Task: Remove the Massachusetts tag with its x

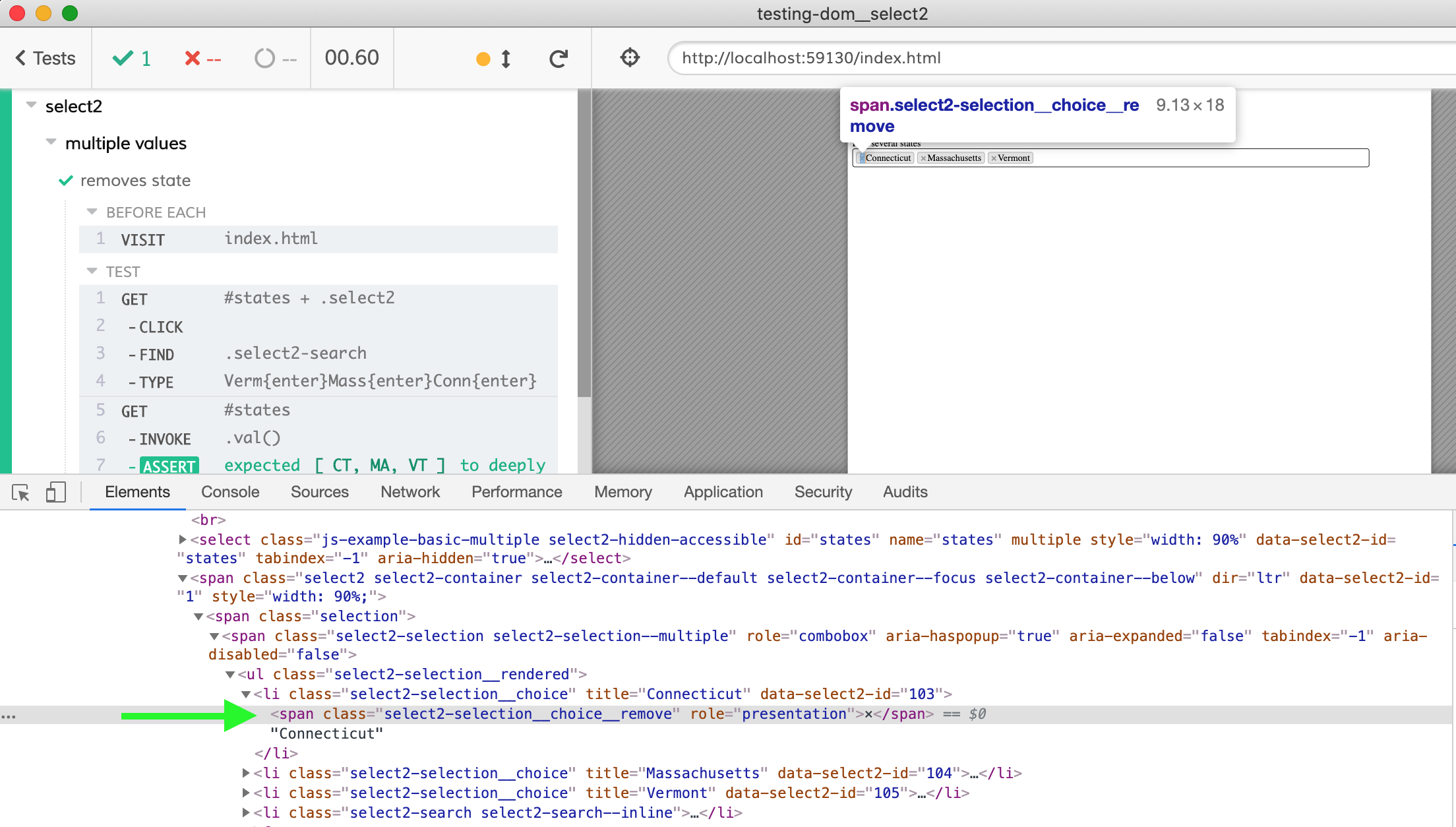Action: pyautogui.click(x=923, y=158)
